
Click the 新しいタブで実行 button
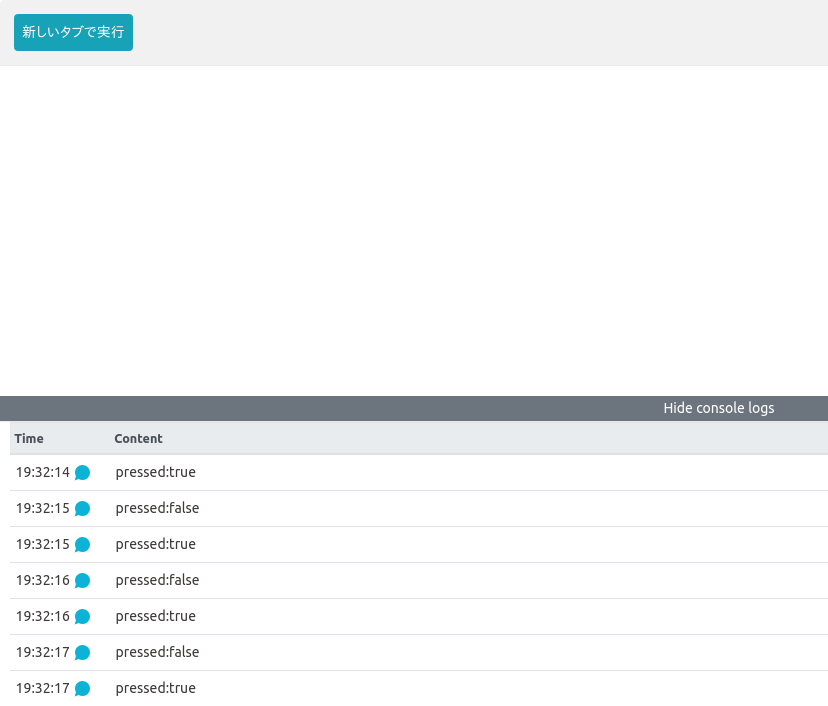73,32
